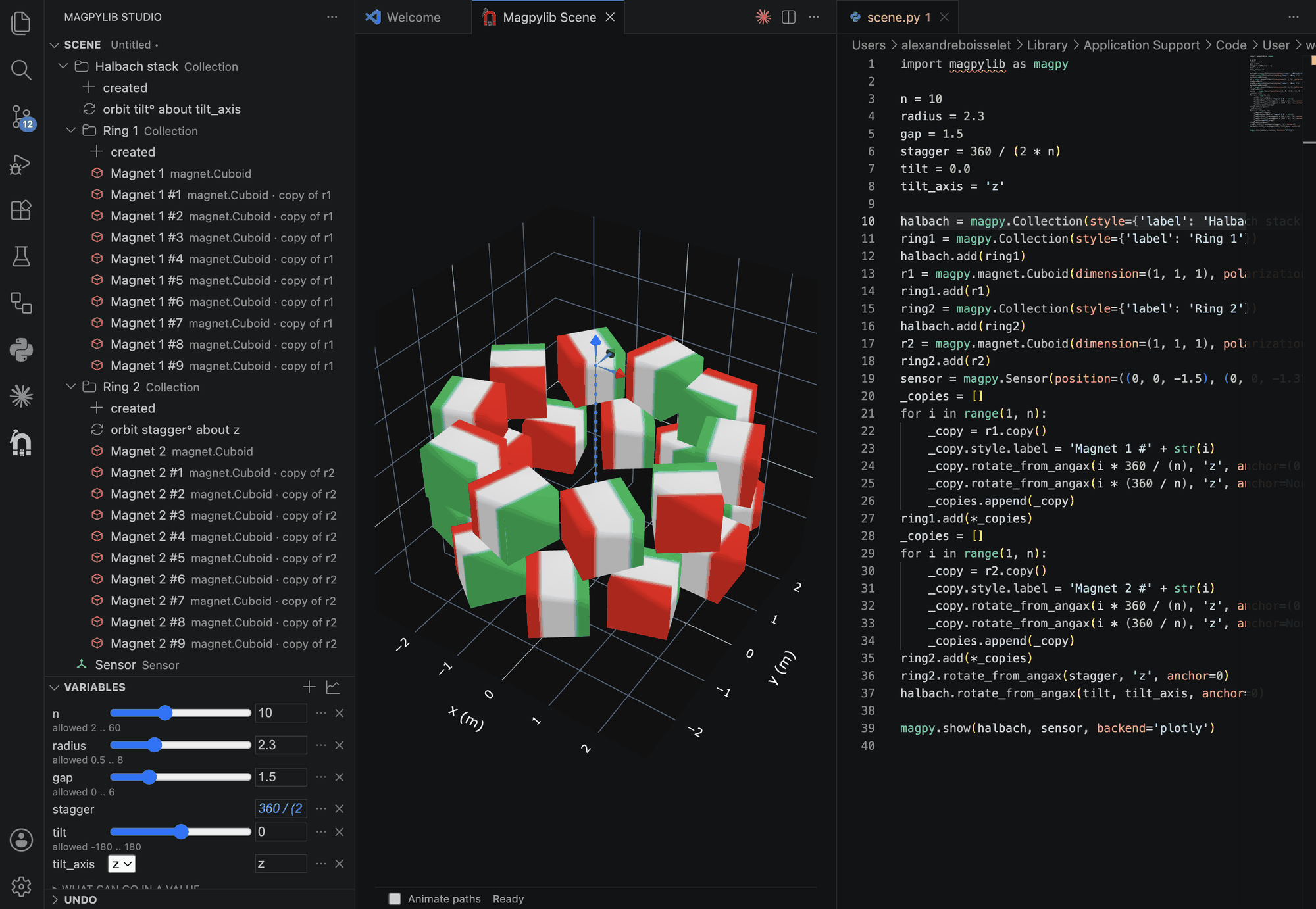Open the Python icon in activity bar
Viewport: 1316px width, 909px height.
21,349
